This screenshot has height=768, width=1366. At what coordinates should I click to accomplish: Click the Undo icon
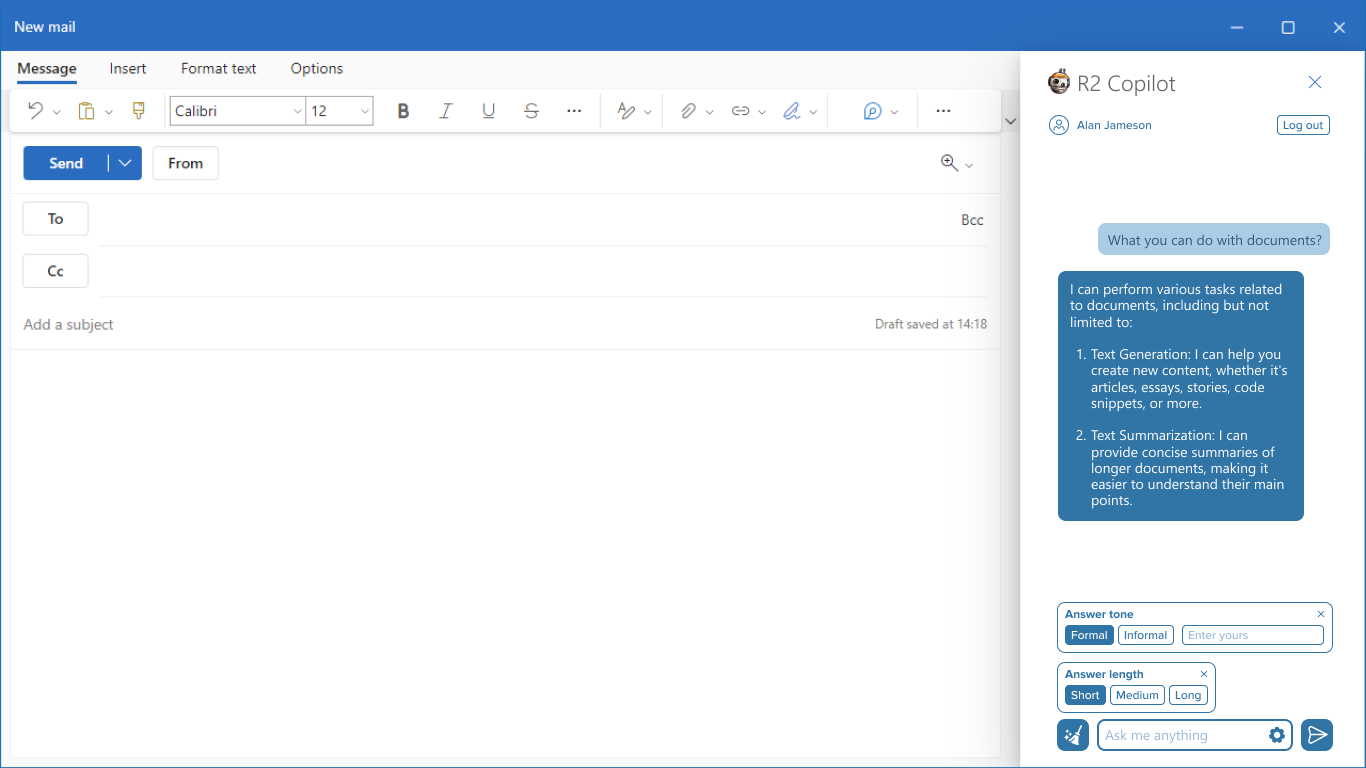point(35,111)
